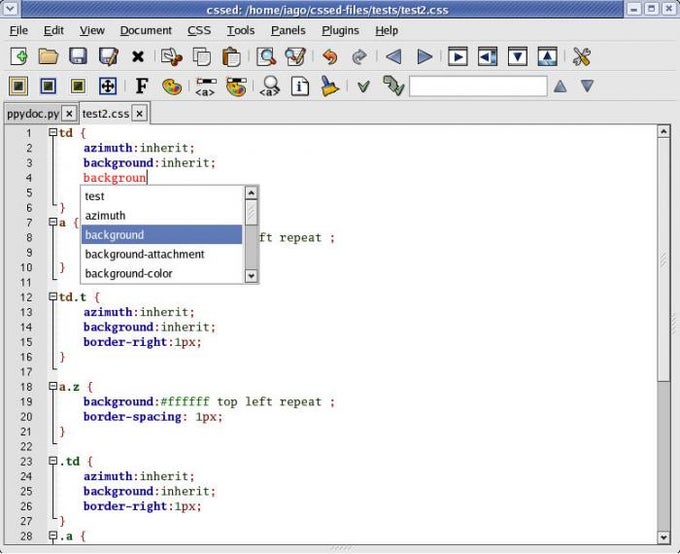
Task: Click the Find magnifier icon in toolbar
Action: (266, 57)
